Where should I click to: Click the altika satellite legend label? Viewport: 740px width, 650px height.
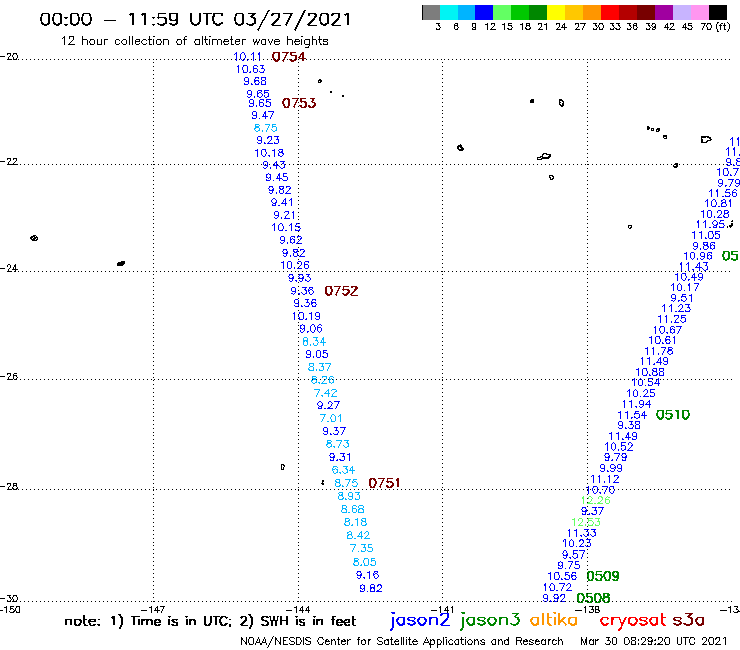(x=553, y=619)
